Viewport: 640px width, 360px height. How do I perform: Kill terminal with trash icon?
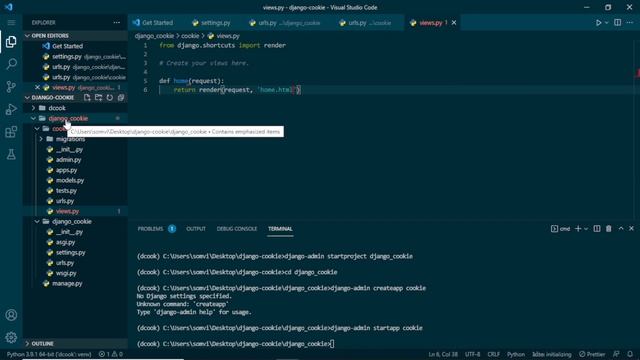tap(609, 229)
